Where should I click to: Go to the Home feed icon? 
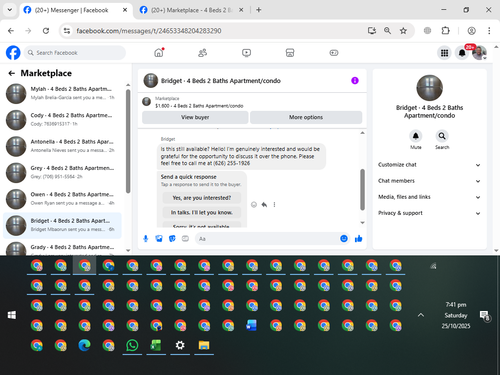click(159, 53)
